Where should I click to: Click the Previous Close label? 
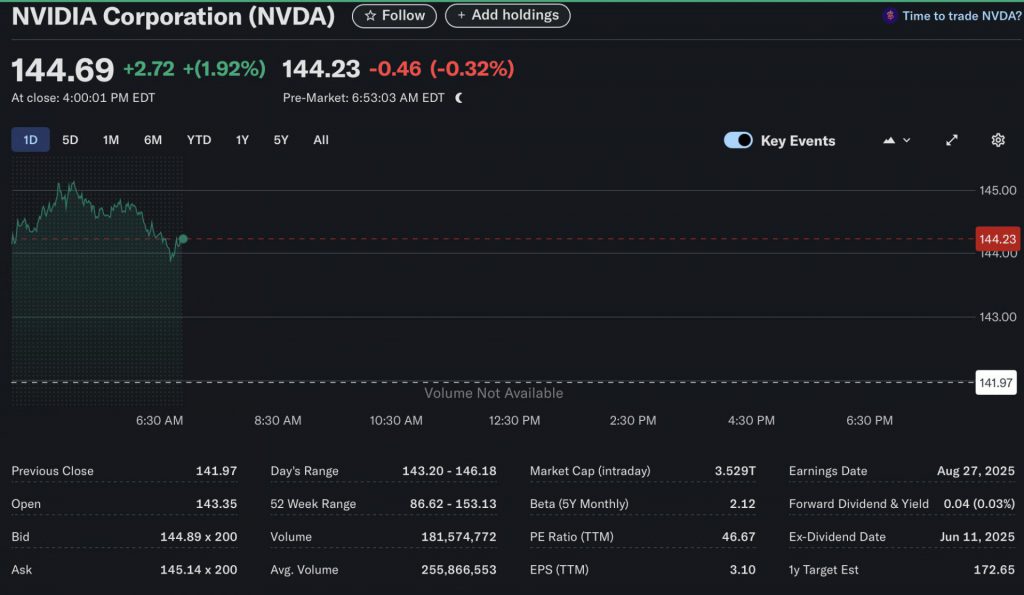pos(52,471)
